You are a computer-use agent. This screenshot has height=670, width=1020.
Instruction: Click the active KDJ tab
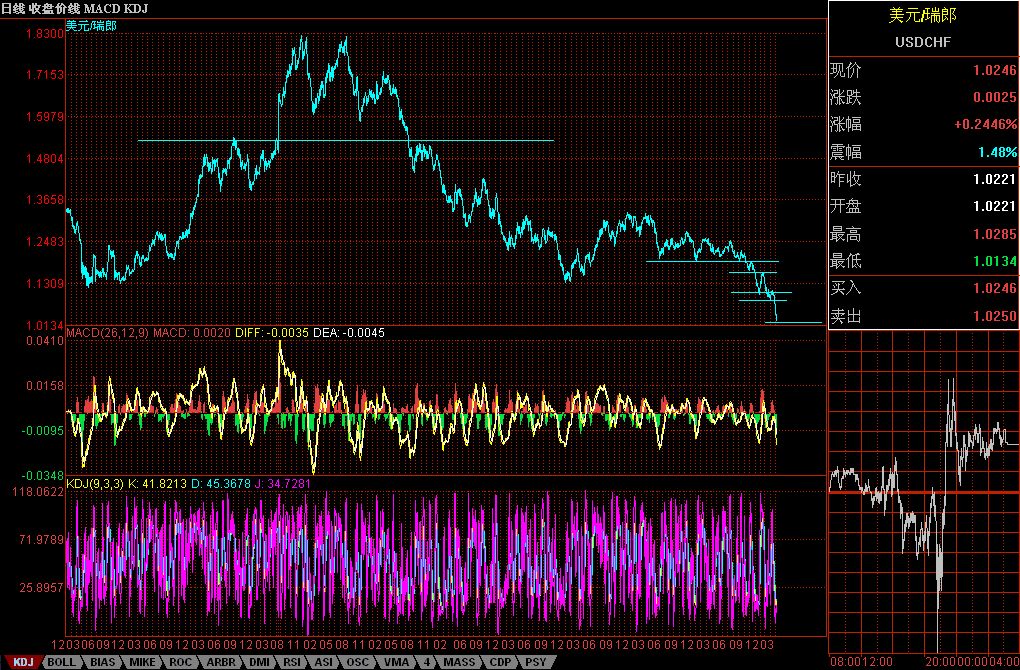23,662
